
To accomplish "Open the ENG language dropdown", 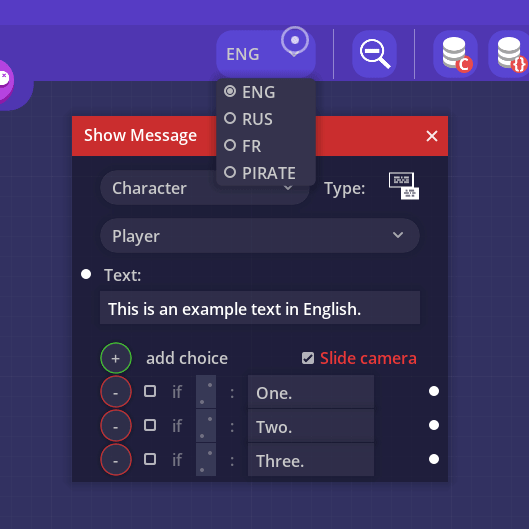I will click(266, 54).
